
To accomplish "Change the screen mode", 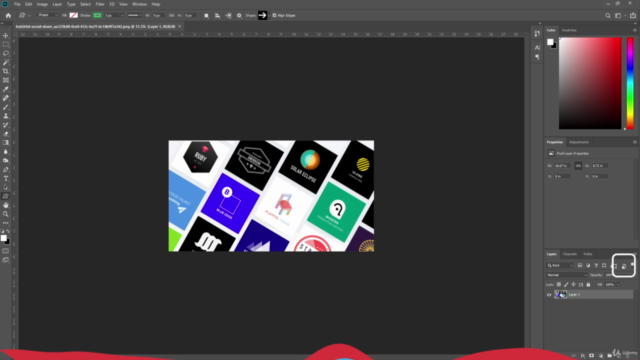I will [6, 260].
